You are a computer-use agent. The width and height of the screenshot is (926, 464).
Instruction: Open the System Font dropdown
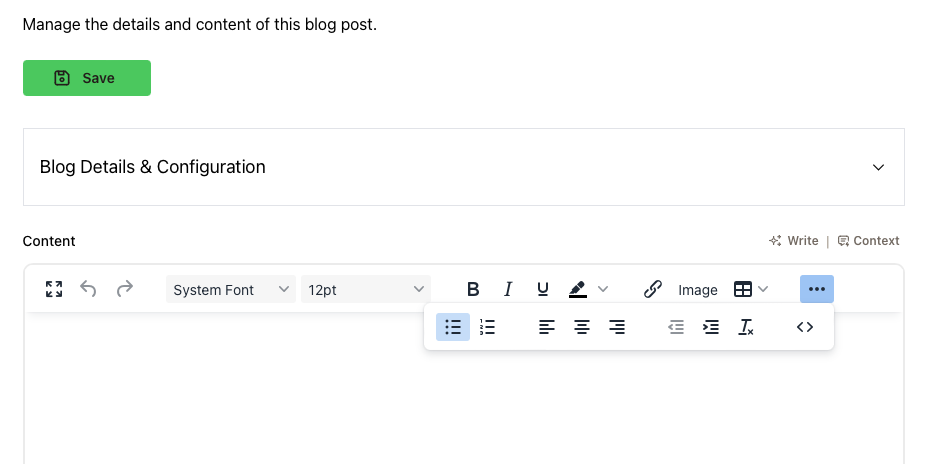coord(231,290)
